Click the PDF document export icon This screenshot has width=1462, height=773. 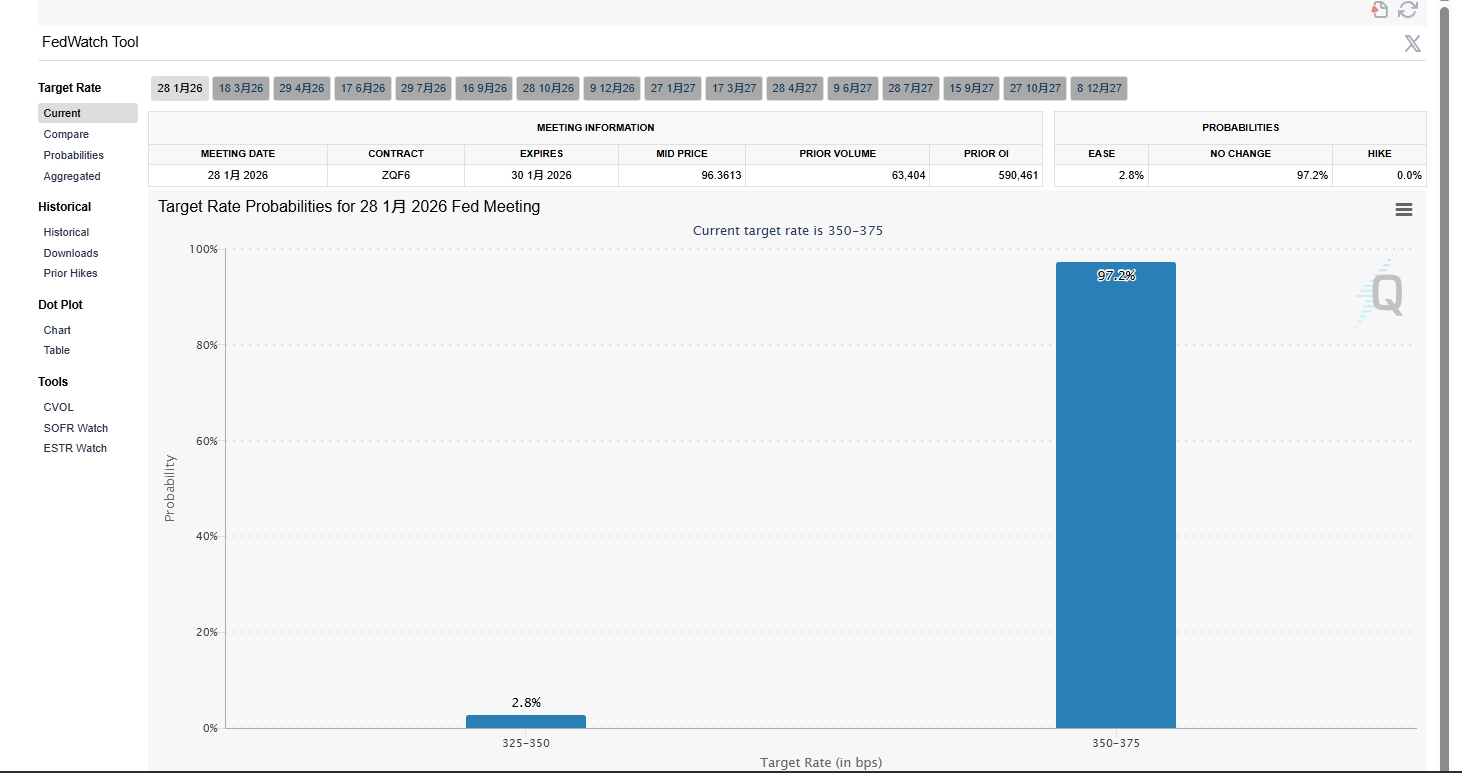1380,10
